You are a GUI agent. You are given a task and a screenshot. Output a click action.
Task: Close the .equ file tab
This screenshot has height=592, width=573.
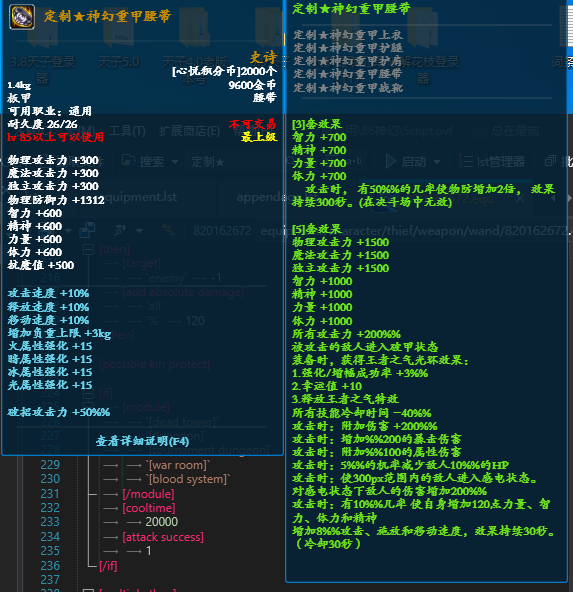pyautogui.click(x=520, y=198)
